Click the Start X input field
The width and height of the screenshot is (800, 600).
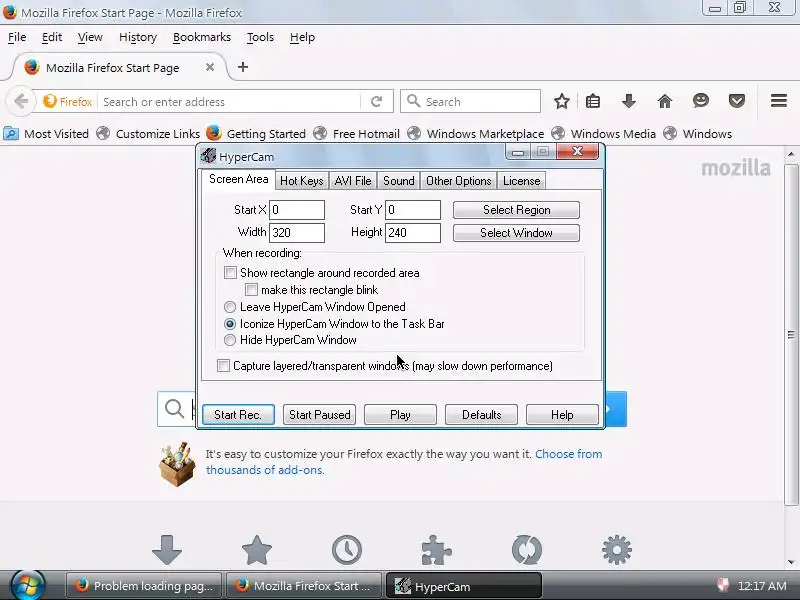[297, 210]
